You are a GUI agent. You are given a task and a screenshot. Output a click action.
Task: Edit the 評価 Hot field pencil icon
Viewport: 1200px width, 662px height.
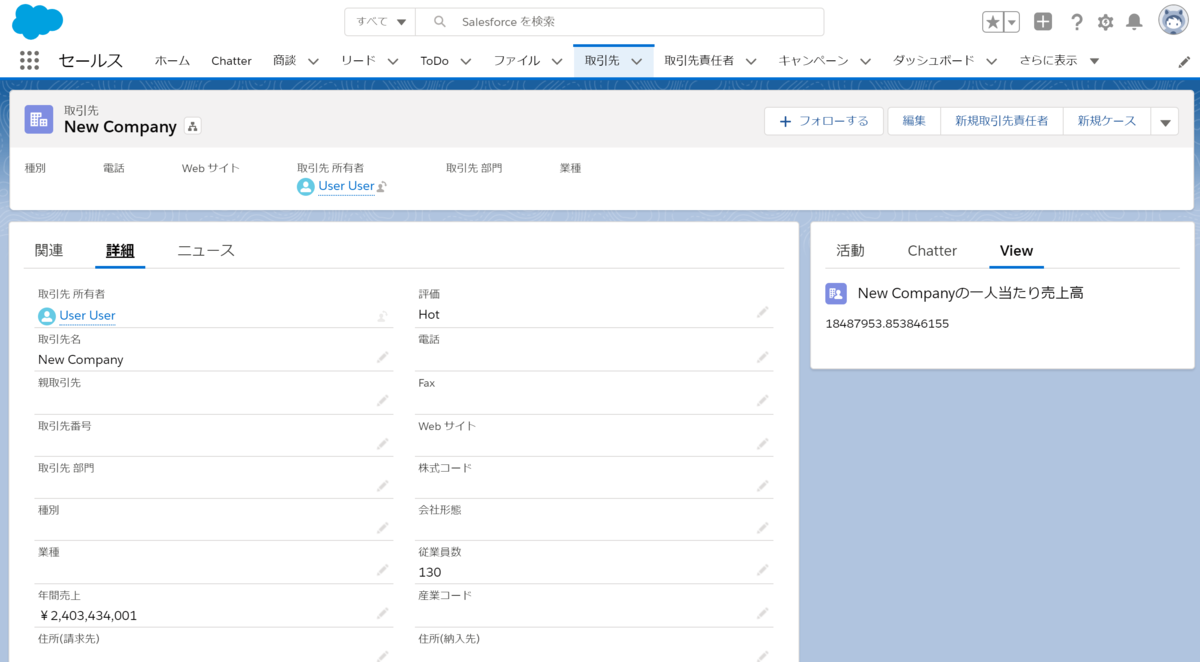(x=762, y=313)
